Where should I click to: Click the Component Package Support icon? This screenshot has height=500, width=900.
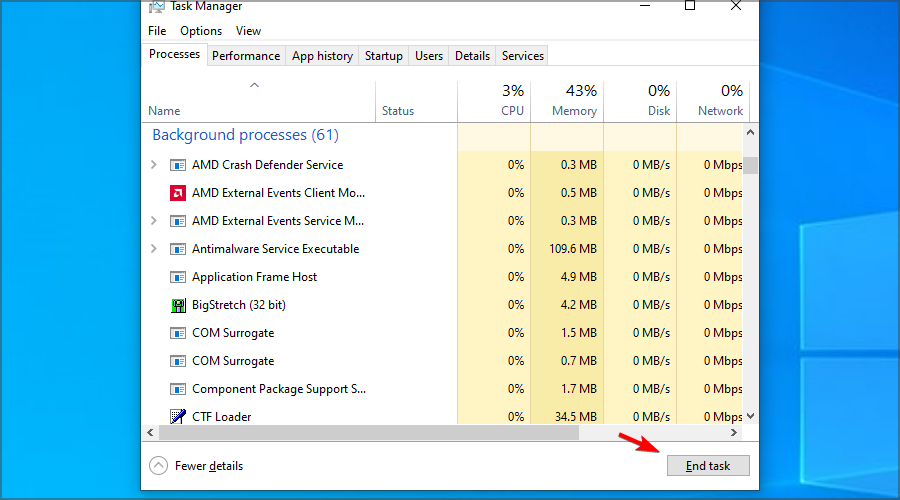pyautogui.click(x=178, y=389)
